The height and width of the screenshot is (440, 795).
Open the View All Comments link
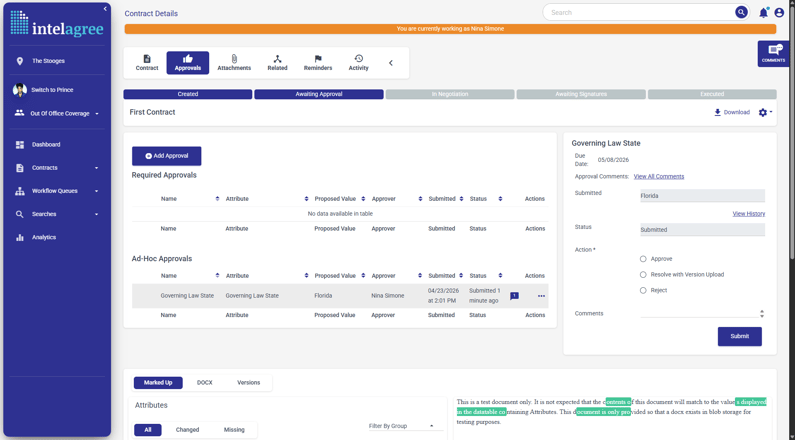pos(658,177)
